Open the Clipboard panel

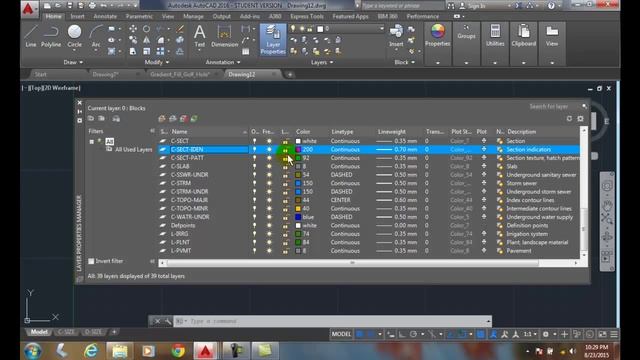point(523,35)
